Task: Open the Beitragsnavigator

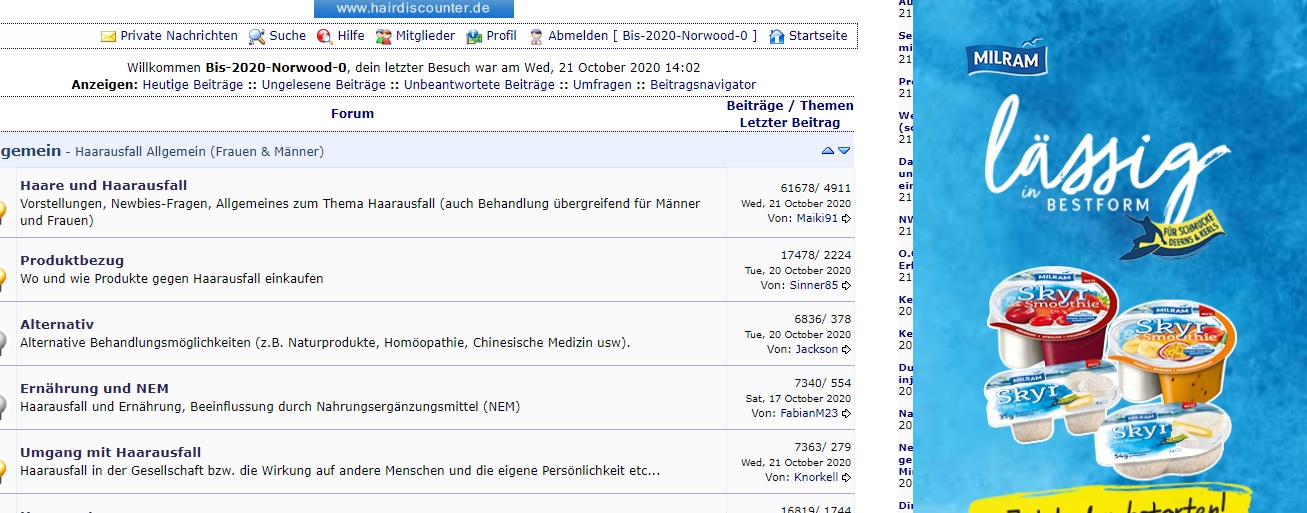Action: [x=703, y=85]
